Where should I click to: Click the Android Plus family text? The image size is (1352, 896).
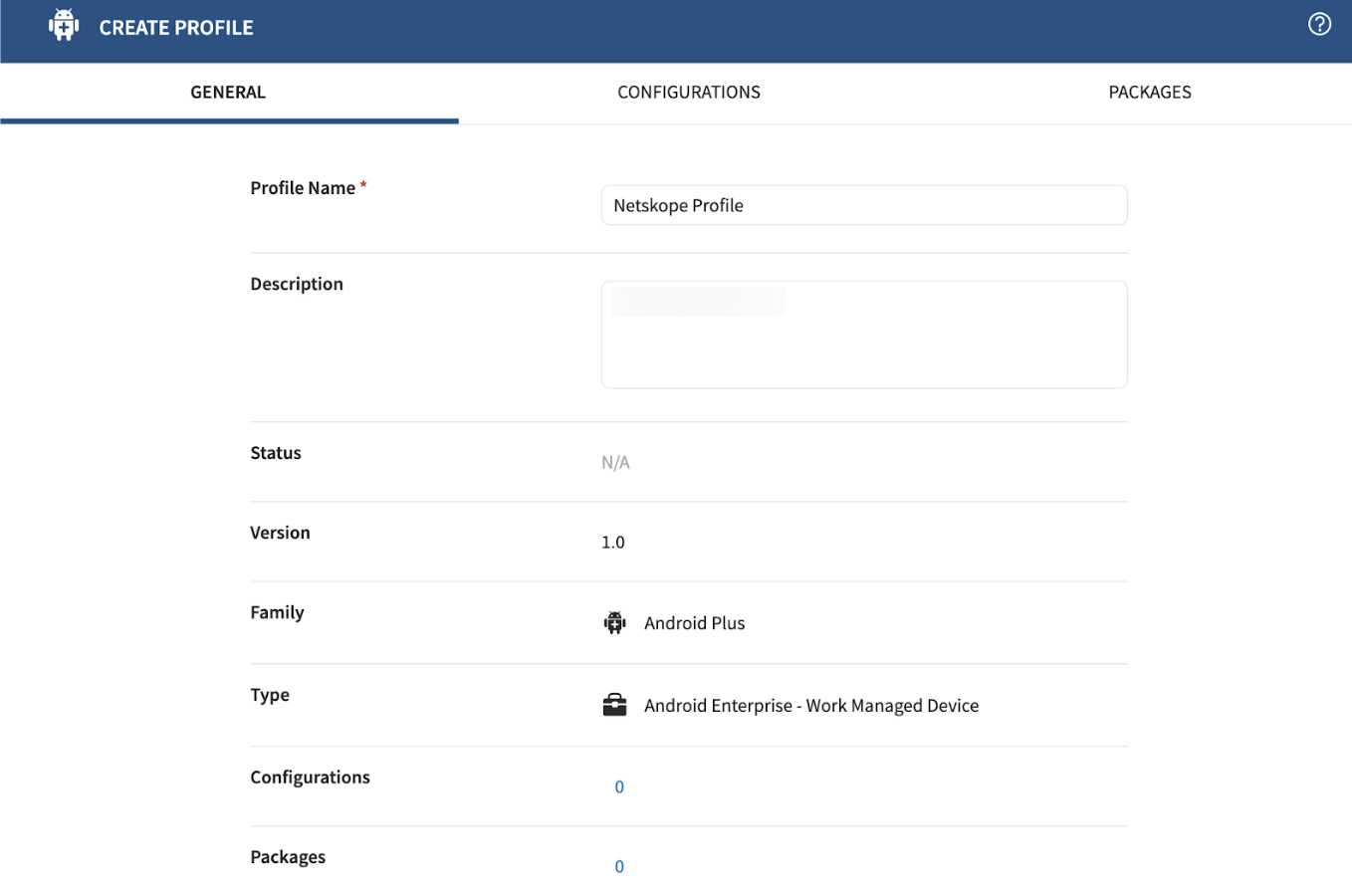(695, 623)
